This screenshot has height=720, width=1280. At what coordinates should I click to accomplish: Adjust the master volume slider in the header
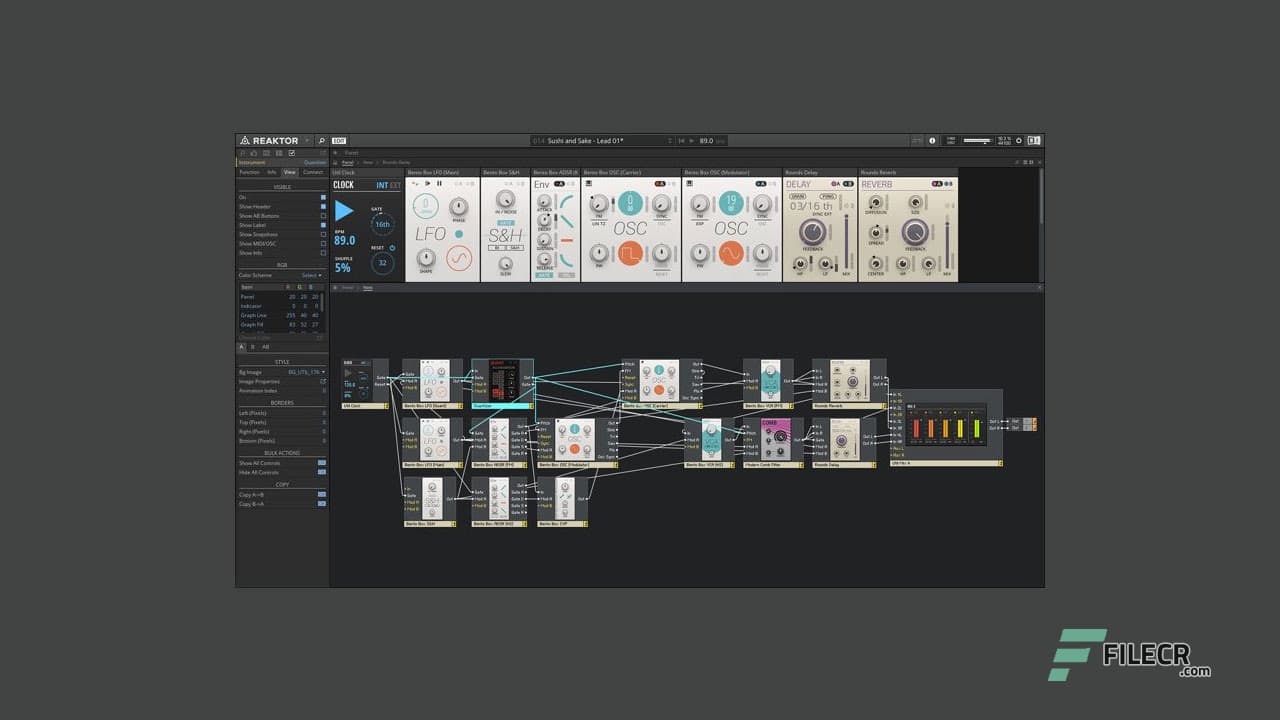click(x=976, y=141)
